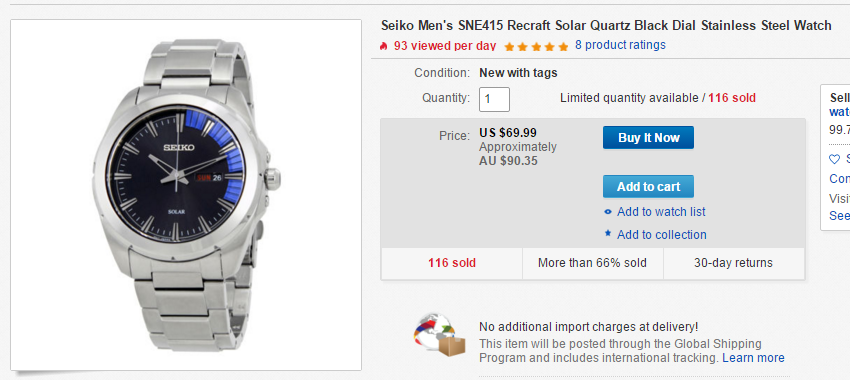Click Add to watch list link
This screenshot has height=380, width=850.
click(661, 212)
